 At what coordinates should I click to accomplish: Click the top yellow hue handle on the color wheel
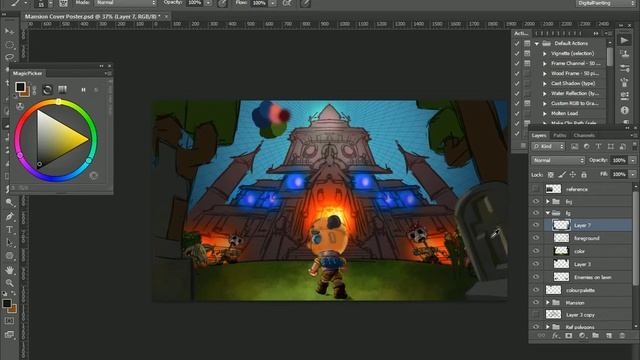click(x=59, y=102)
